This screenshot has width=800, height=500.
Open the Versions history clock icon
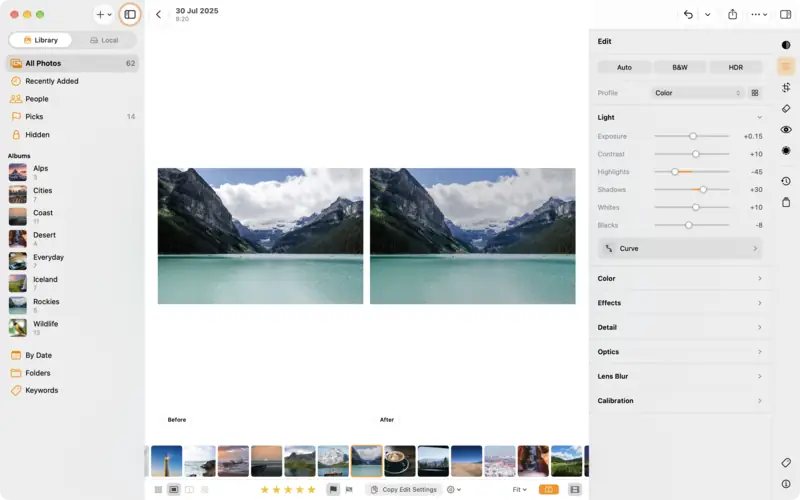786,181
